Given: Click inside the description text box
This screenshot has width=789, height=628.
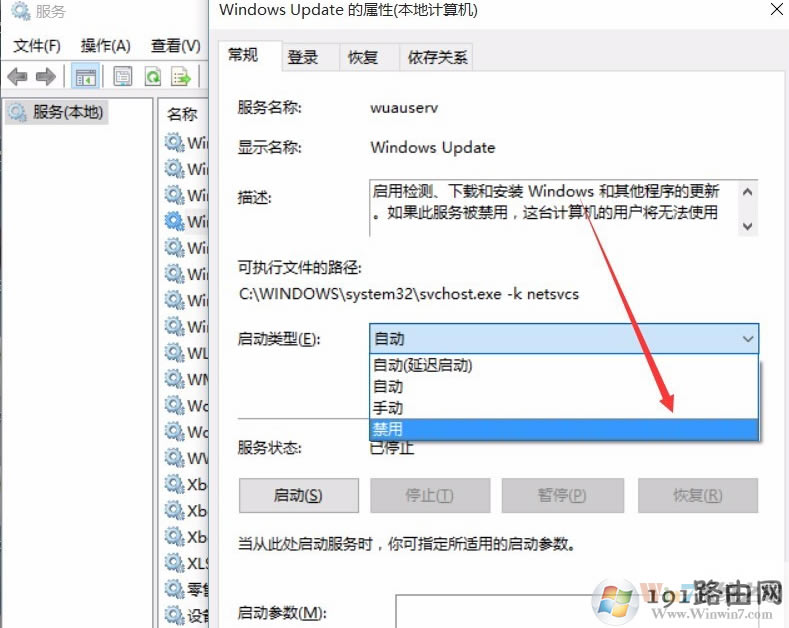Looking at the screenshot, I should 554,207.
